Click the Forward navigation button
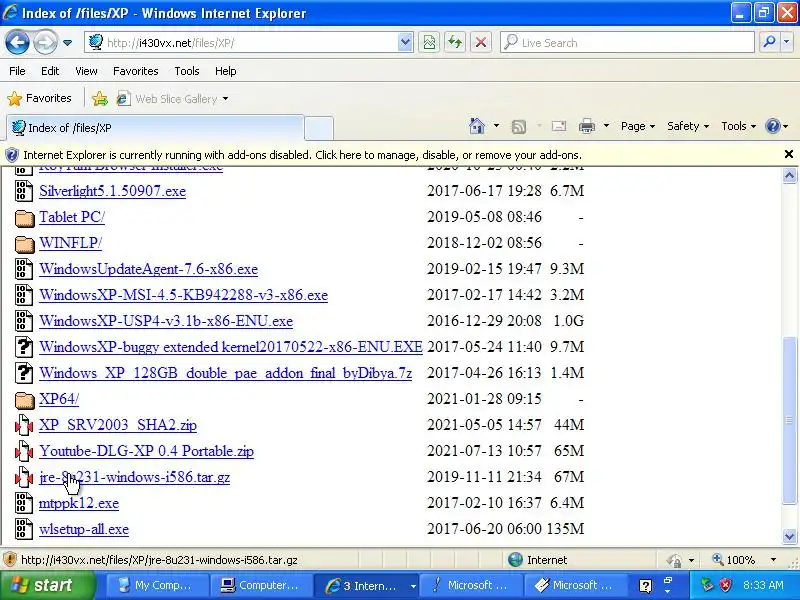The width and height of the screenshot is (800, 600). point(45,42)
